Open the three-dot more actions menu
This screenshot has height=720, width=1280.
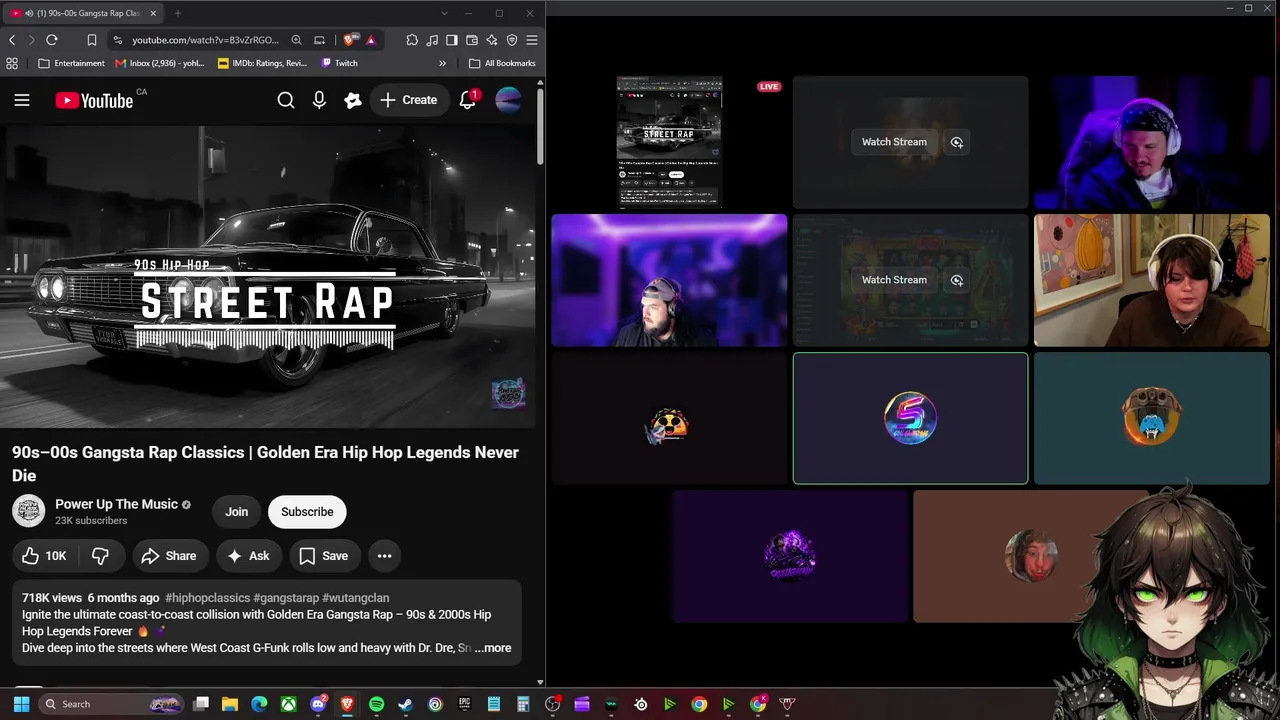point(384,556)
